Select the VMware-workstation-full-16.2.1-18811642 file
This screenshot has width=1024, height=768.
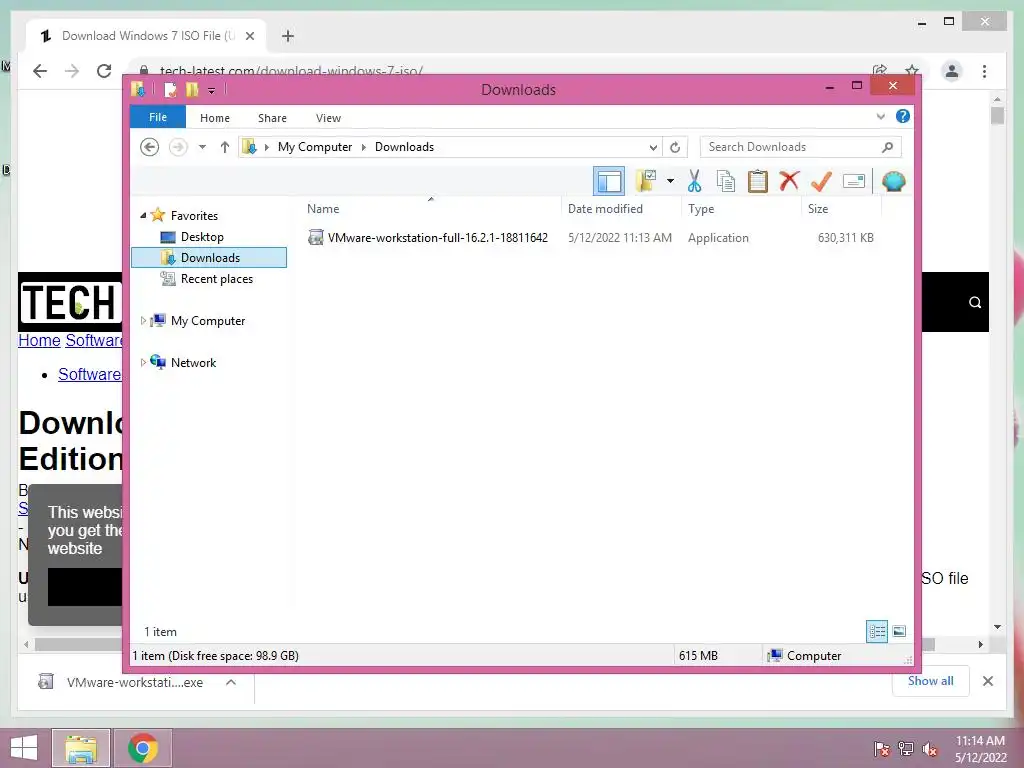(x=438, y=238)
